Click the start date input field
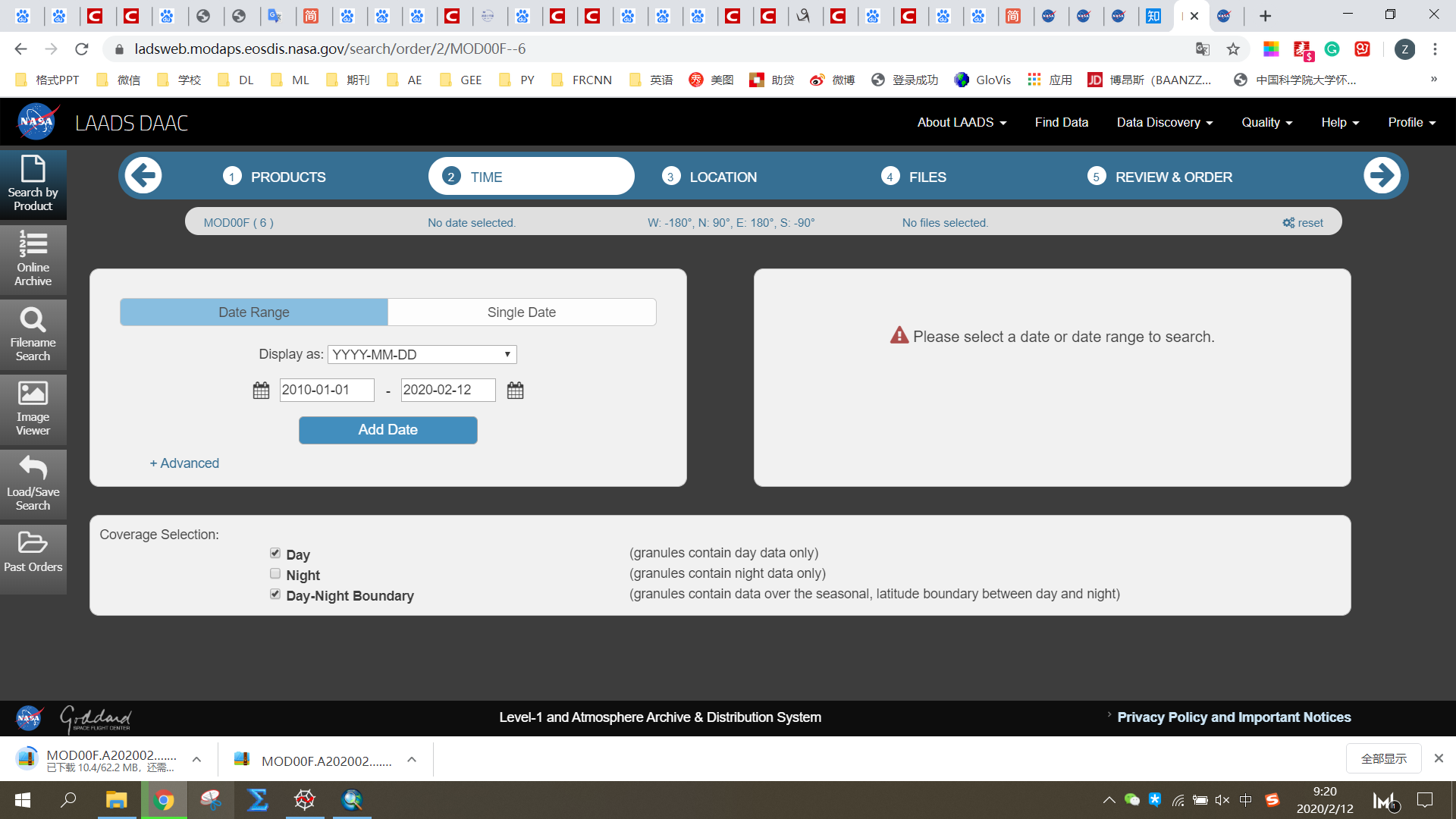The image size is (1456, 819). (326, 390)
